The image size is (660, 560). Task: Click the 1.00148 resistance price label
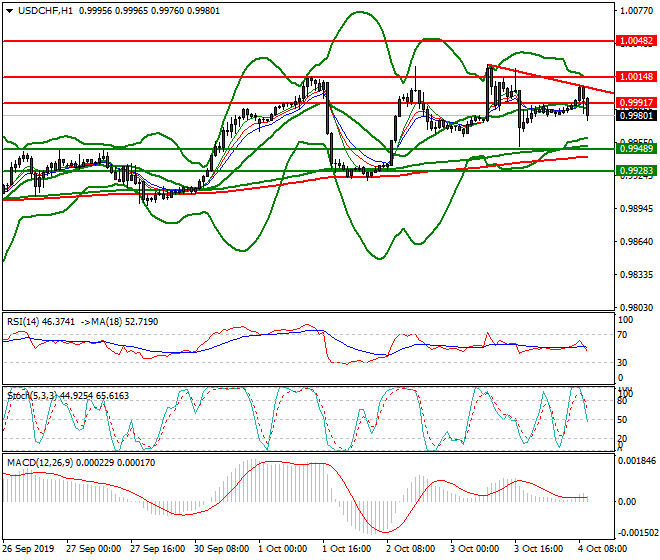[x=636, y=77]
